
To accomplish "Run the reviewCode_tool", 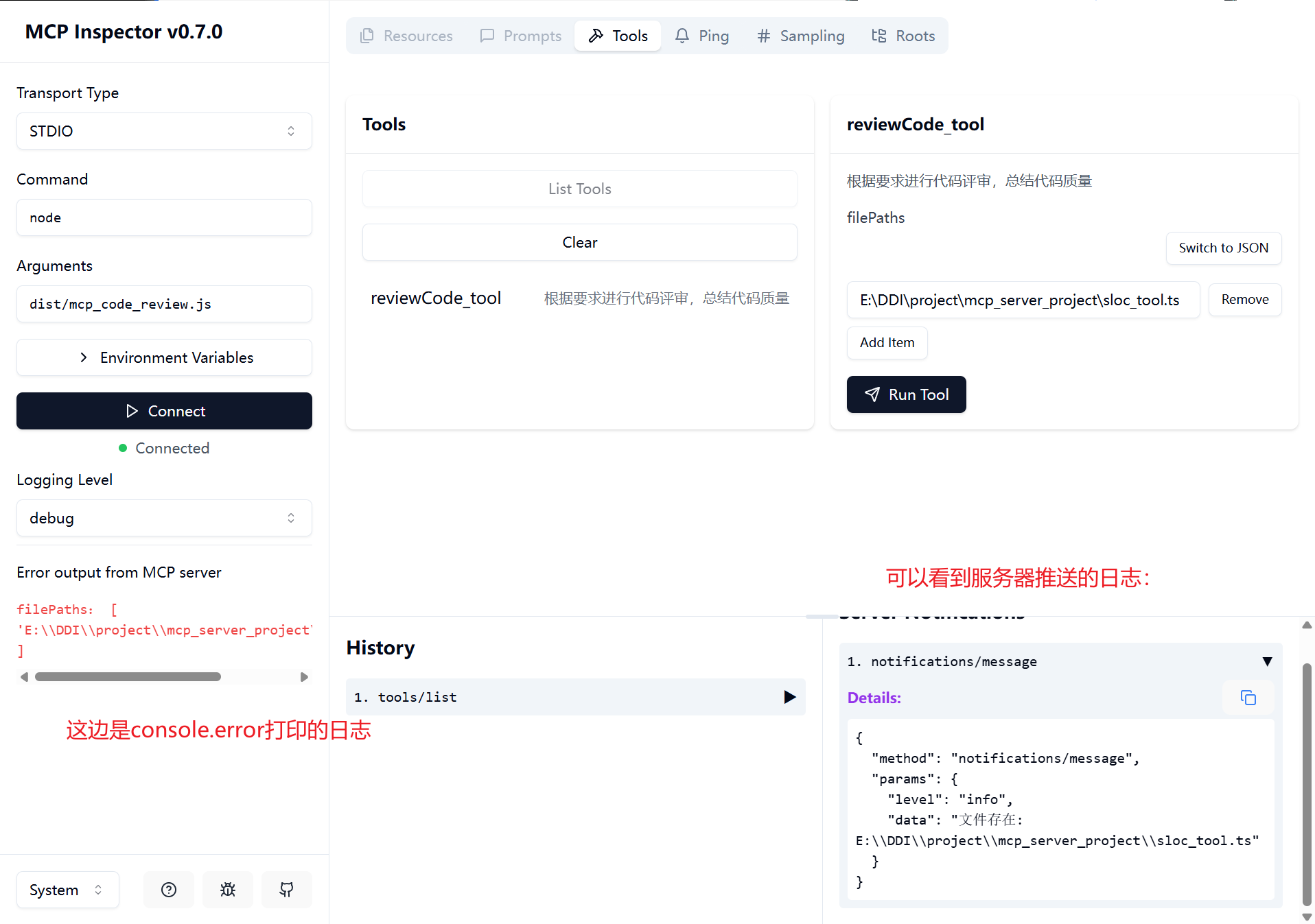I will coord(906,394).
